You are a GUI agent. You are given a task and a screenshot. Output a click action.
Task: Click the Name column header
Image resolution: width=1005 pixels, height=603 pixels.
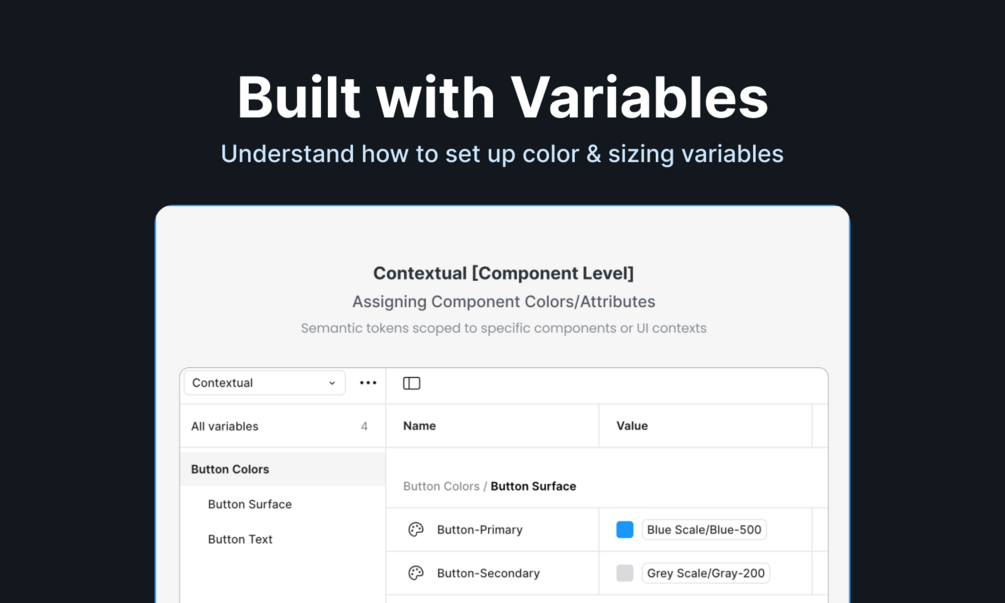point(420,425)
